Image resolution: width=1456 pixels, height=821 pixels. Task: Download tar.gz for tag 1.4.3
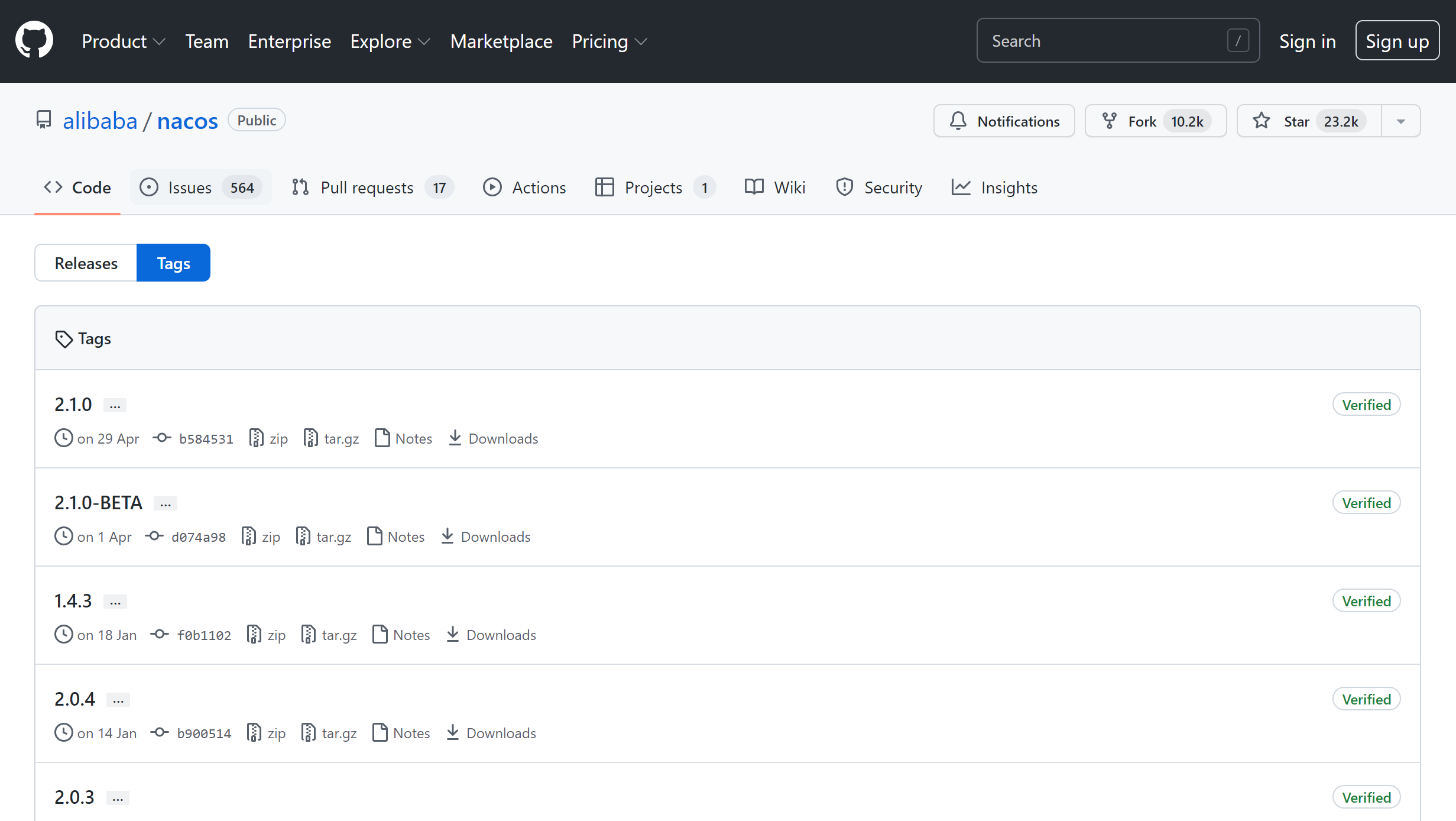click(x=330, y=635)
